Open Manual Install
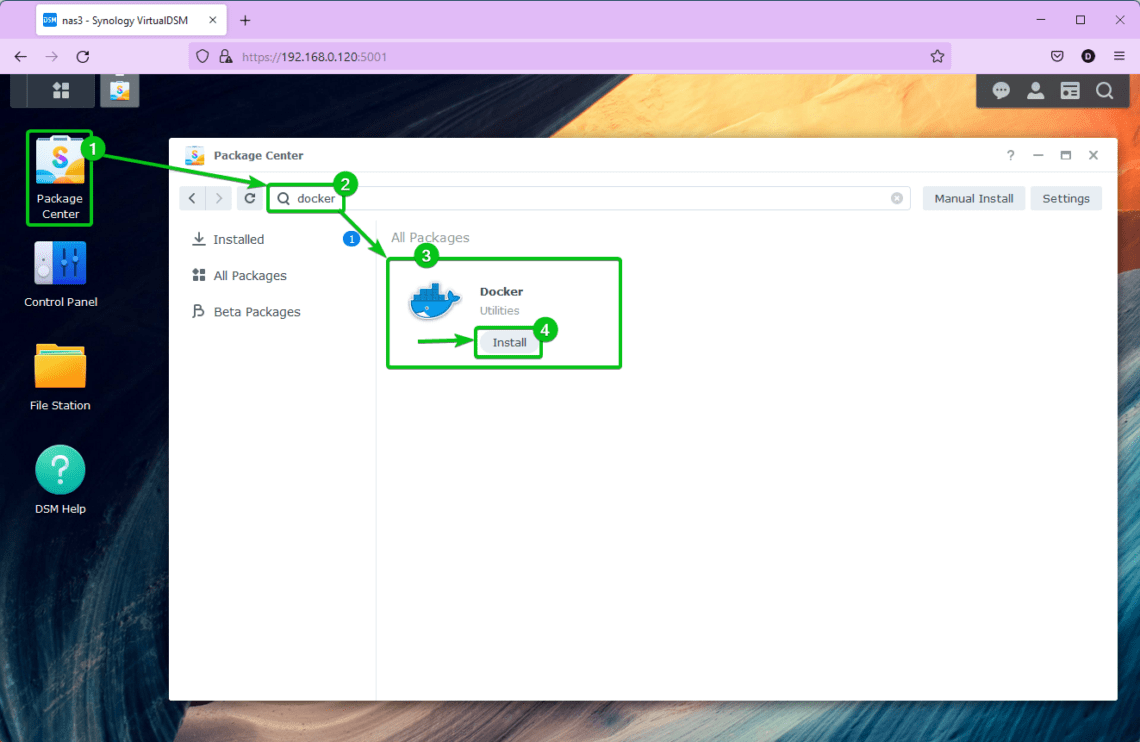Screen dimensions: 1140x742 (973, 198)
